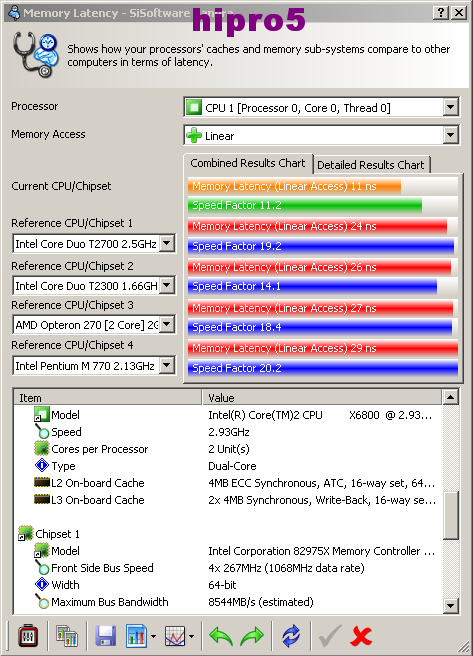Click the Model icon under processor details
This screenshot has width=473, height=656.
click(x=41, y=415)
